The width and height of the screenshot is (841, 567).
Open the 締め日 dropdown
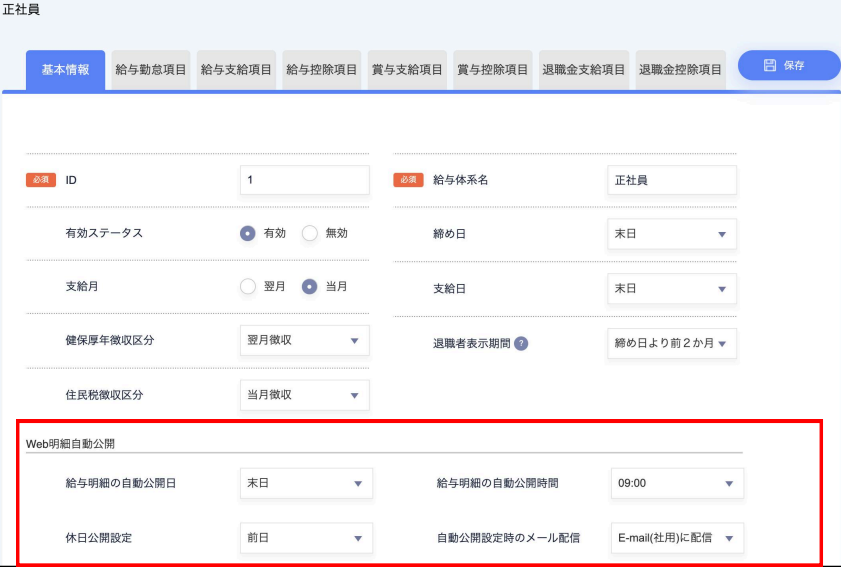(671, 234)
